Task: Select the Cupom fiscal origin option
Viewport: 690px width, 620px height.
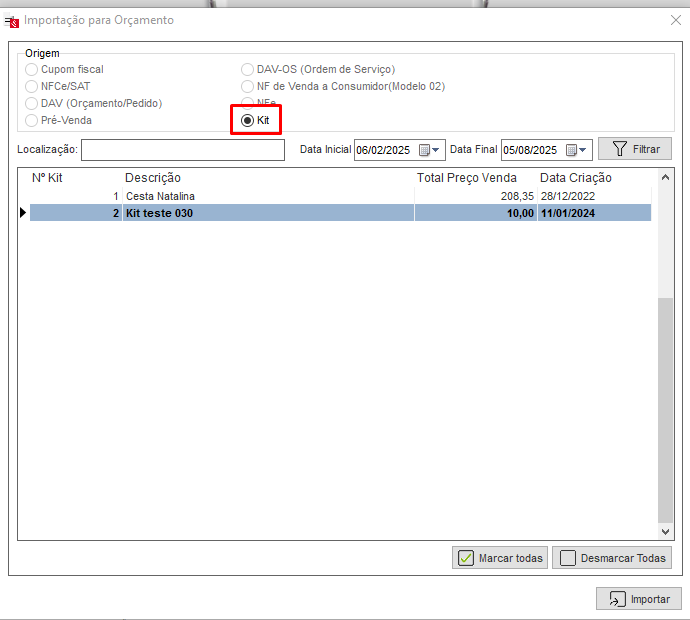Action: pyautogui.click(x=33, y=70)
